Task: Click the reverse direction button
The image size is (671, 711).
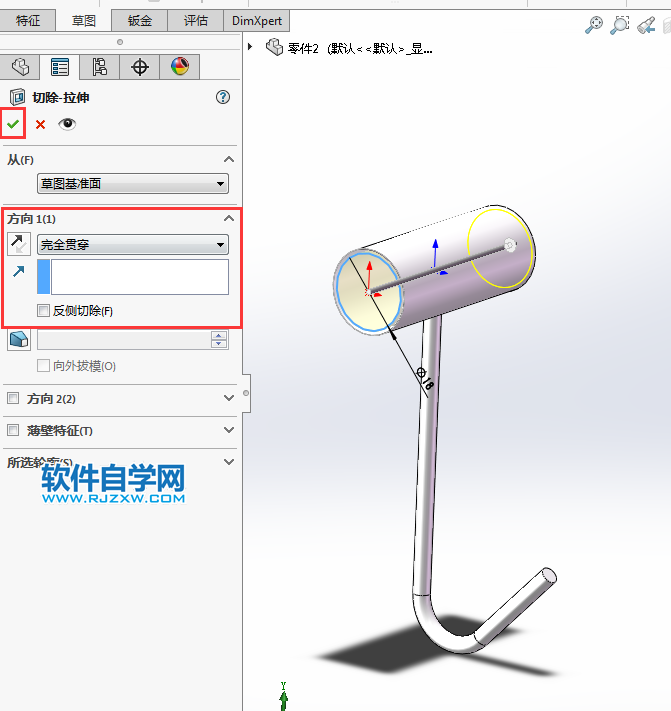Action: click(x=19, y=244)
